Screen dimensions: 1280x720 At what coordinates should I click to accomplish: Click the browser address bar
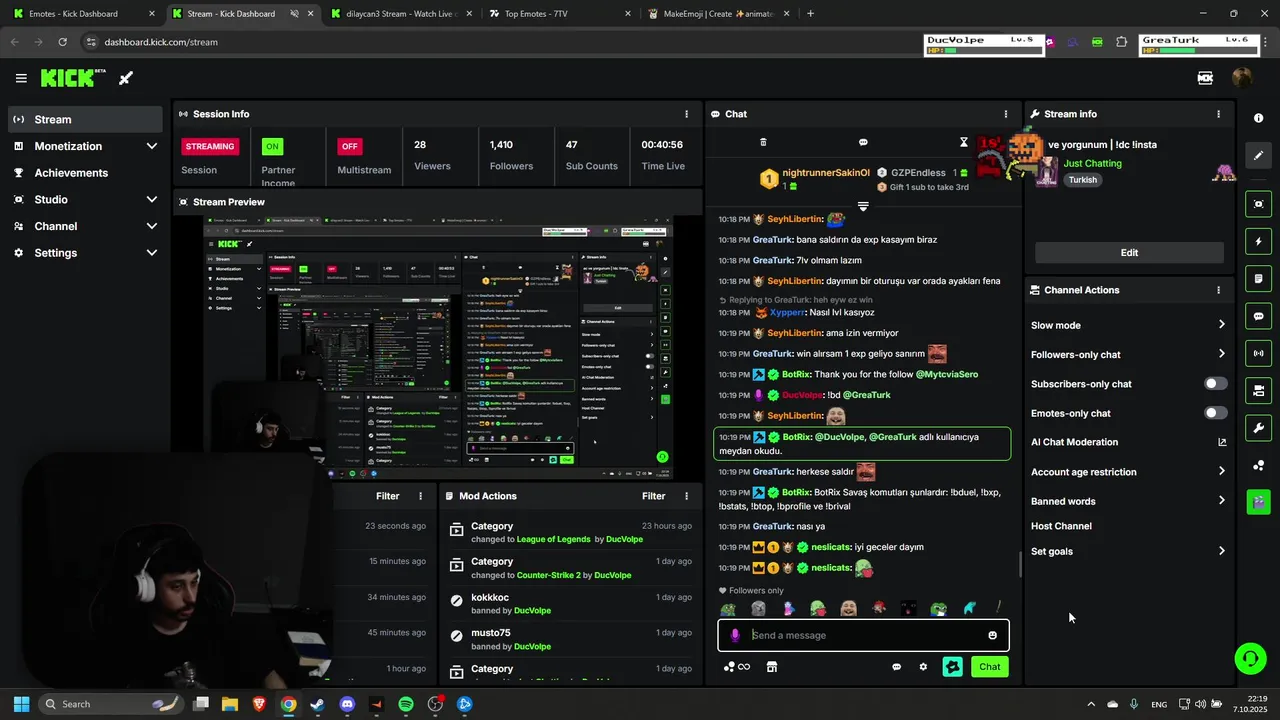point(500,42)
